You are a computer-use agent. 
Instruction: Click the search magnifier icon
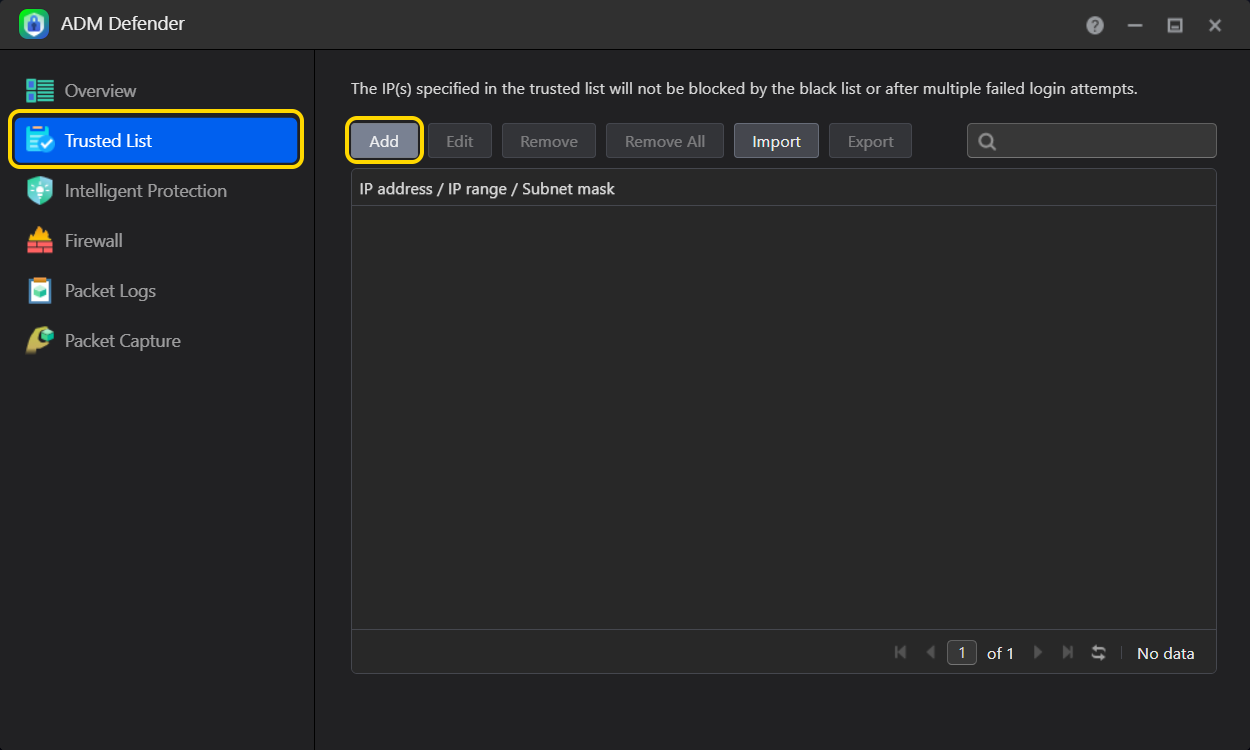987,142
